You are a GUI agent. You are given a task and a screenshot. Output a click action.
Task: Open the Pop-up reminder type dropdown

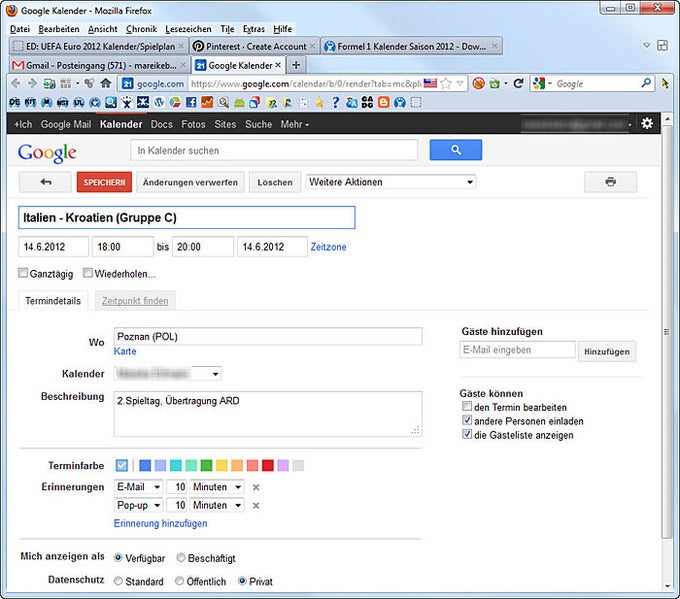click(138, 505)
